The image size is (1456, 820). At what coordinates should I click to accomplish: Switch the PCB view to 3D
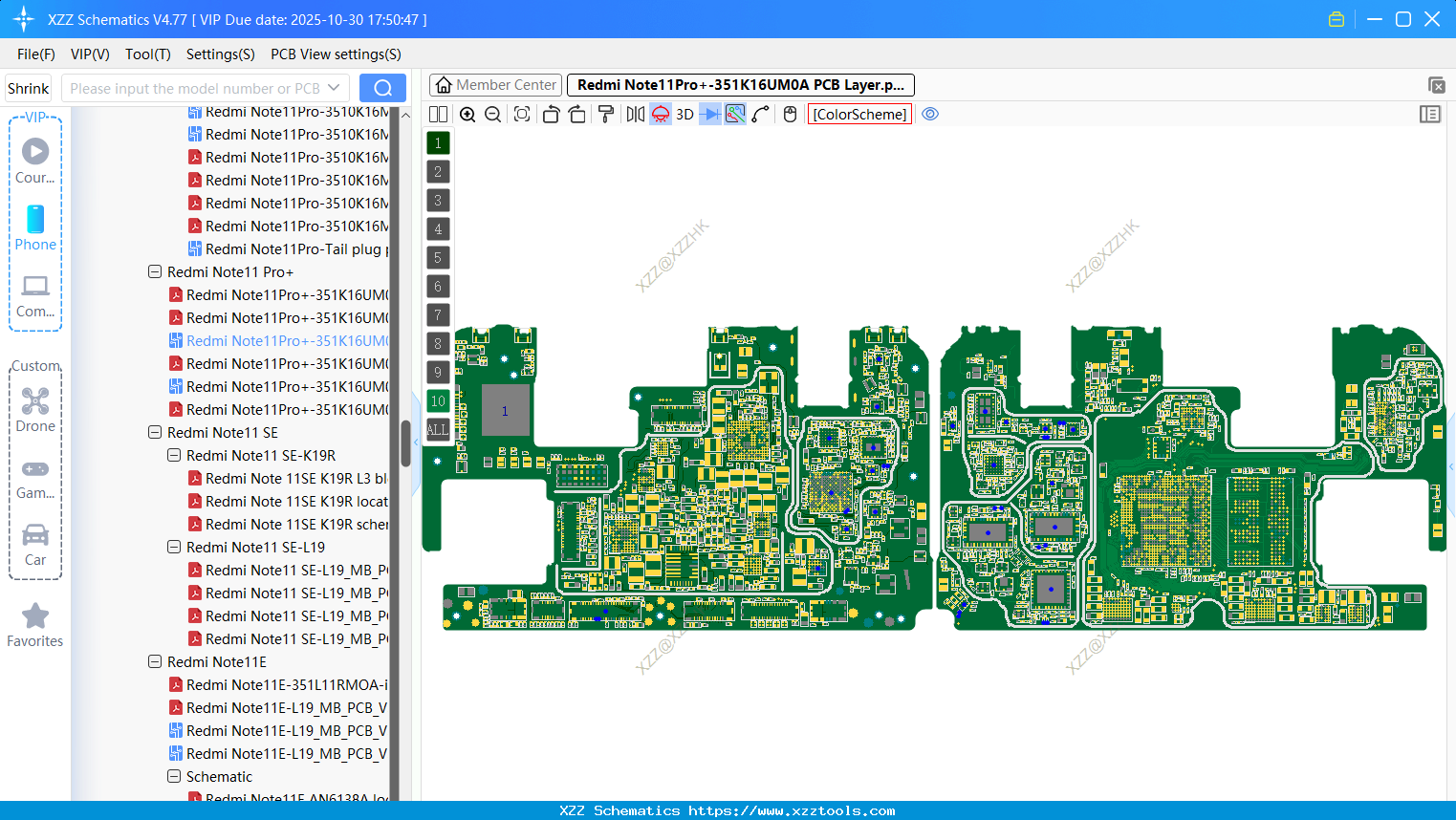685,114
